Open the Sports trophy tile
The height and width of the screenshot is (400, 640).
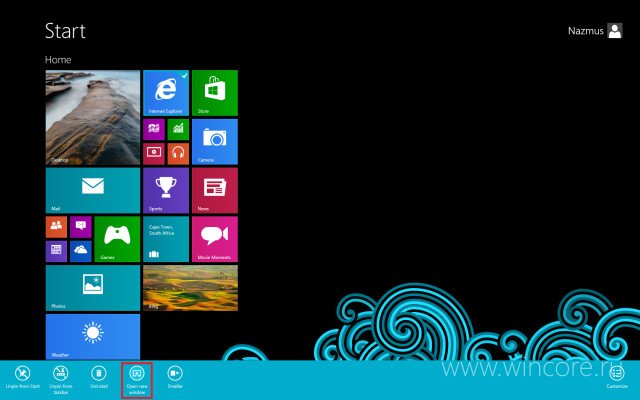pos(166,190)
